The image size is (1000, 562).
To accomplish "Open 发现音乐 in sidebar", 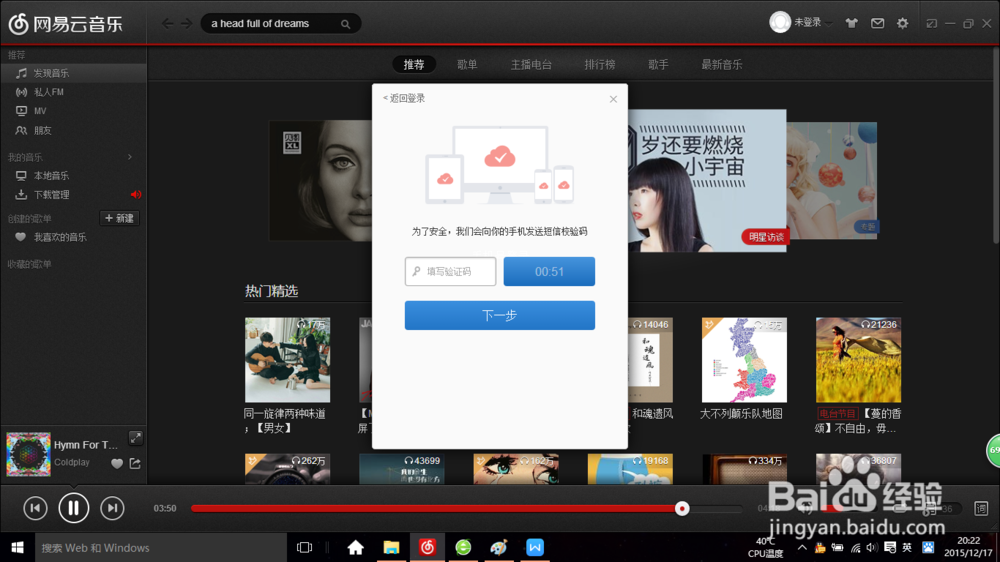I will (73, 73).
